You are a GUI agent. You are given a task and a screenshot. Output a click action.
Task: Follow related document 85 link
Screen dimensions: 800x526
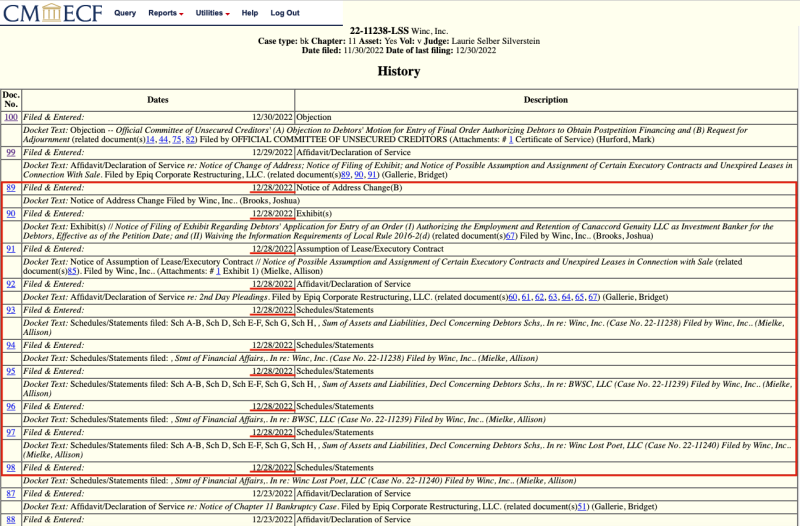pyautogui.click(x=72, y=271)
